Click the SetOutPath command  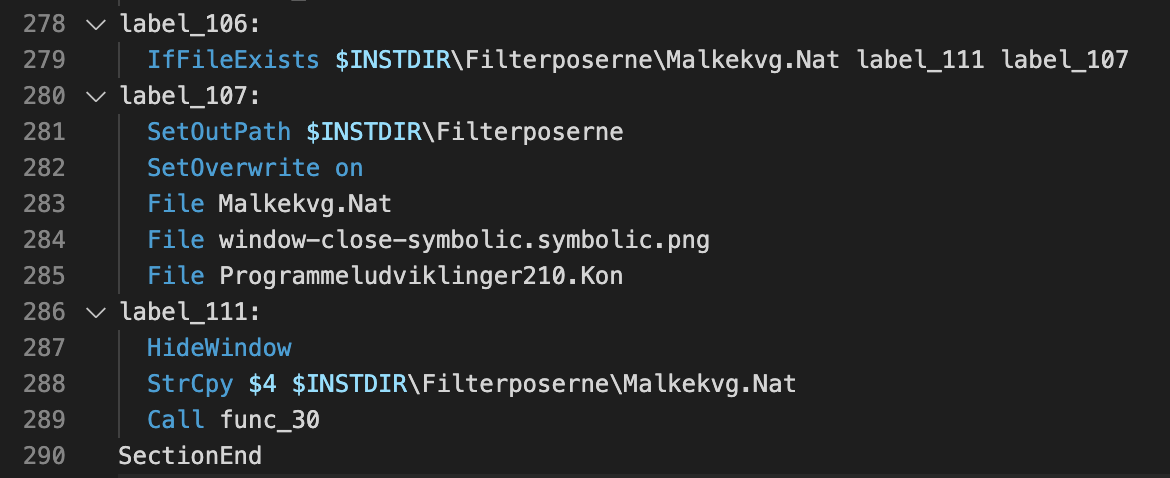[219, 132]
